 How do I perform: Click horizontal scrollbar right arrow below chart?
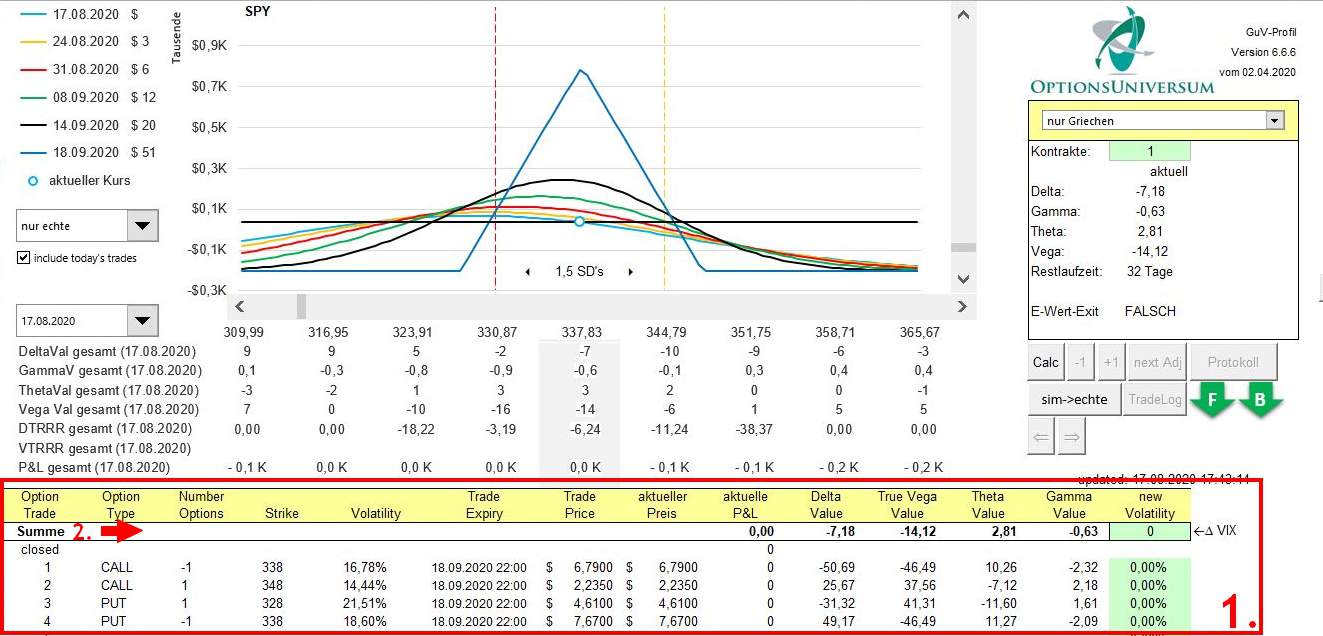point(962,307)
